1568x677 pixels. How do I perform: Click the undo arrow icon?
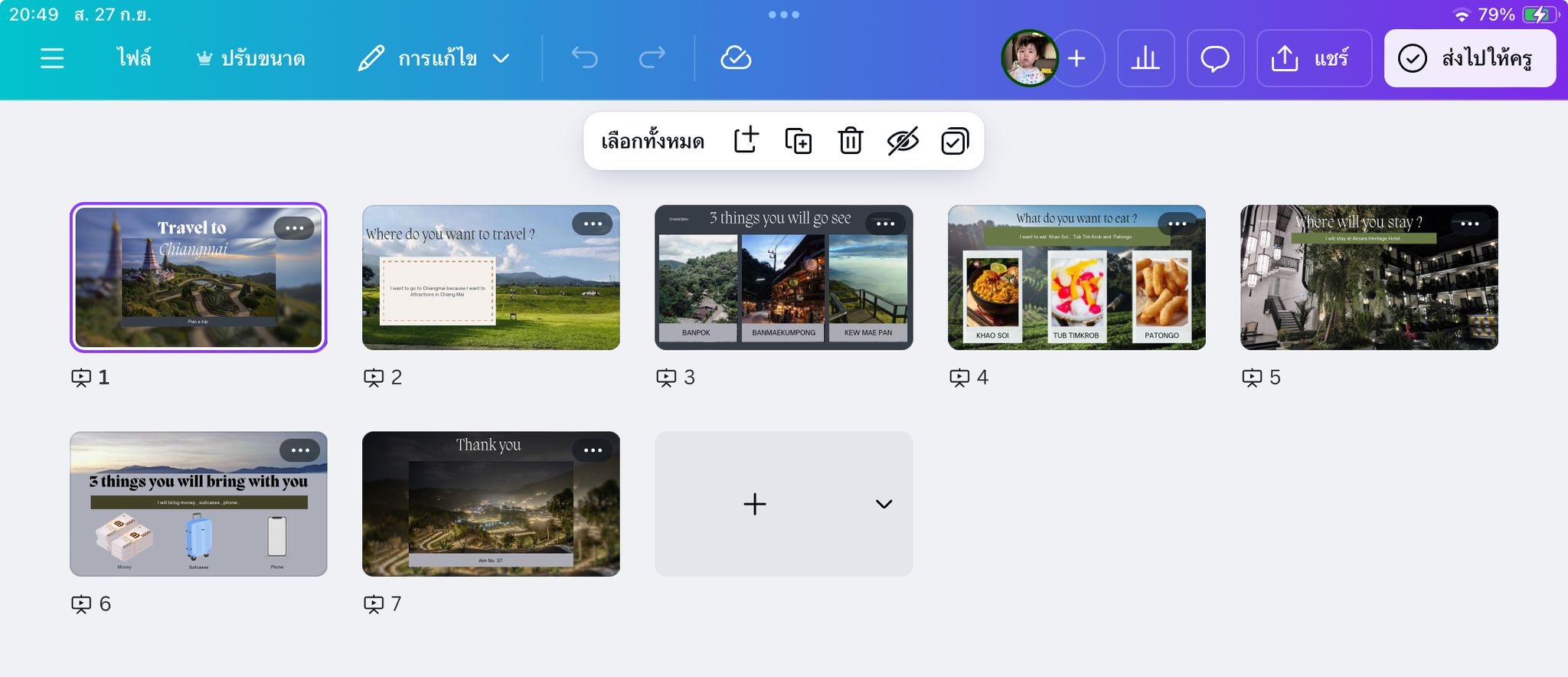(585, 58)
